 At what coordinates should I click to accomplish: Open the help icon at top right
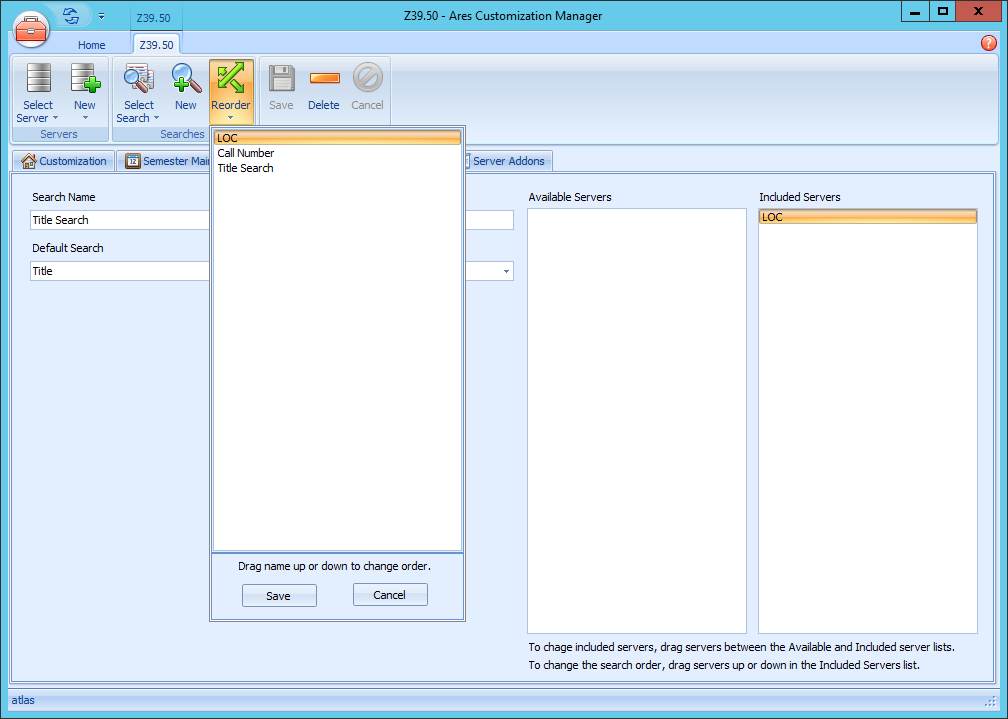(x=989, y=44)
